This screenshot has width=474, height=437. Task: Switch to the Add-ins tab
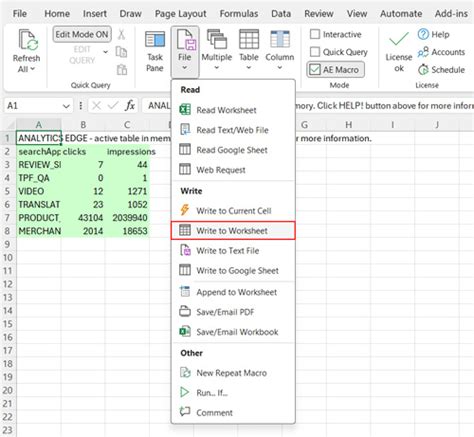click(451, 14)
